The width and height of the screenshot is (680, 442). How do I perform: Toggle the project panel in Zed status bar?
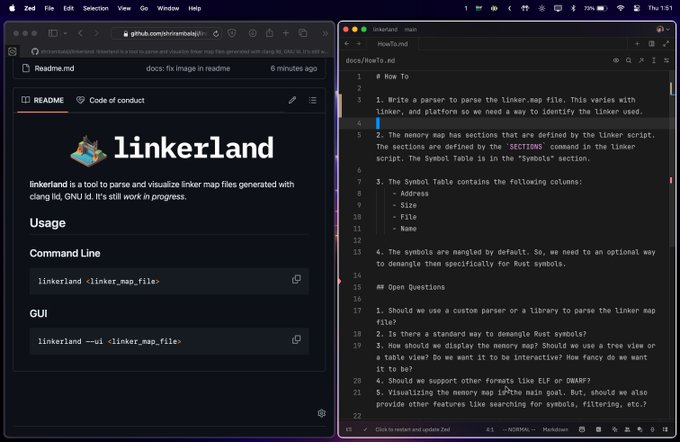[349, 429]
